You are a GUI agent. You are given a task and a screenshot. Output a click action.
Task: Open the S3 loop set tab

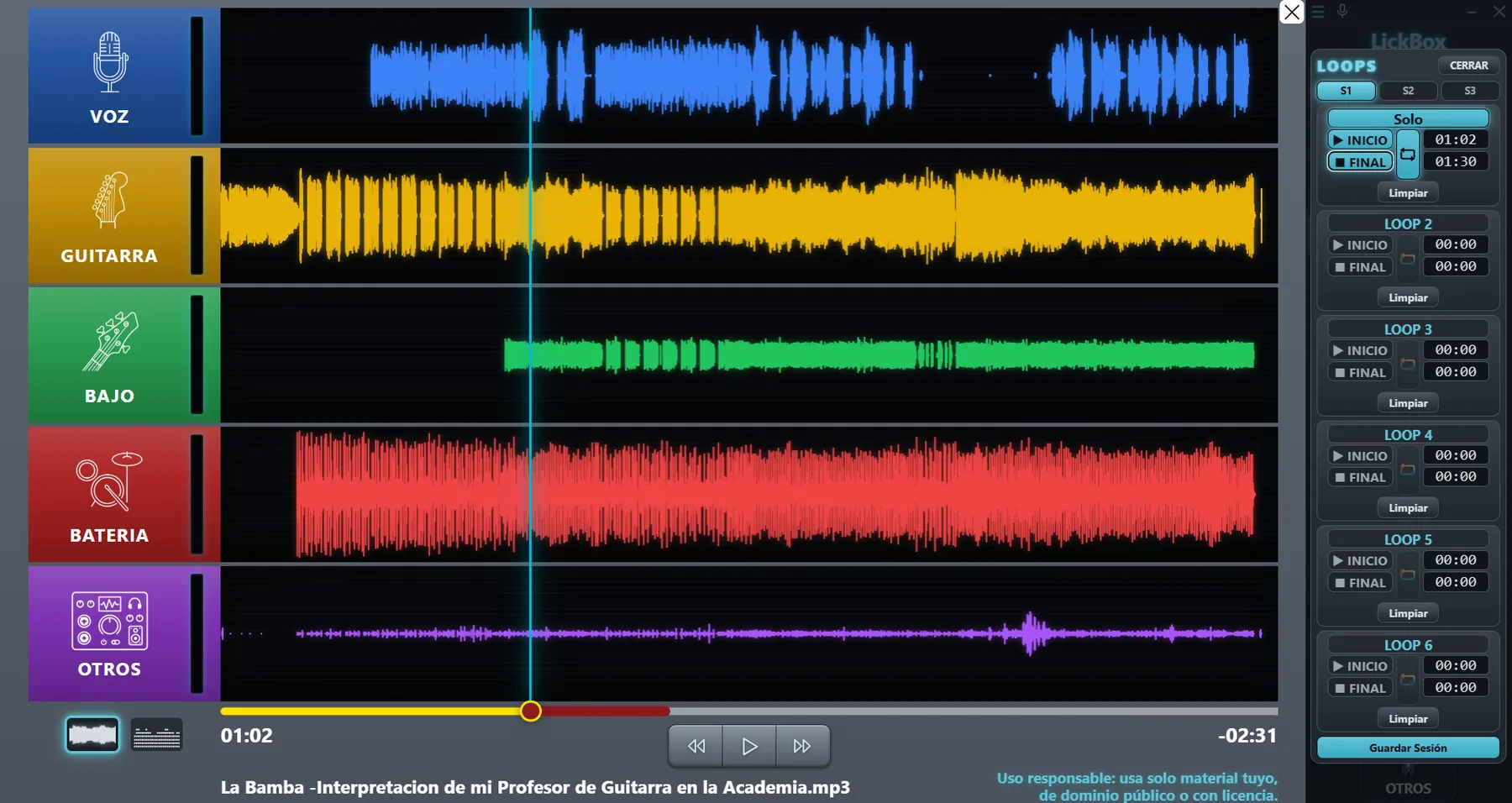pos(1470,91)
